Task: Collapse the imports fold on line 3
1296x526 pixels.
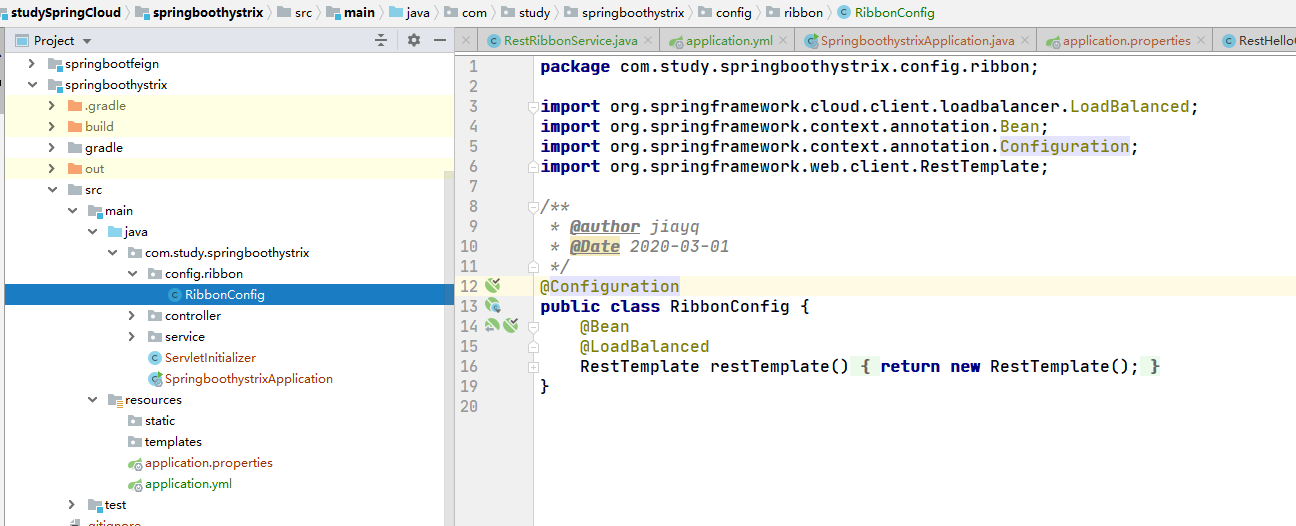Action: point(533,107)
